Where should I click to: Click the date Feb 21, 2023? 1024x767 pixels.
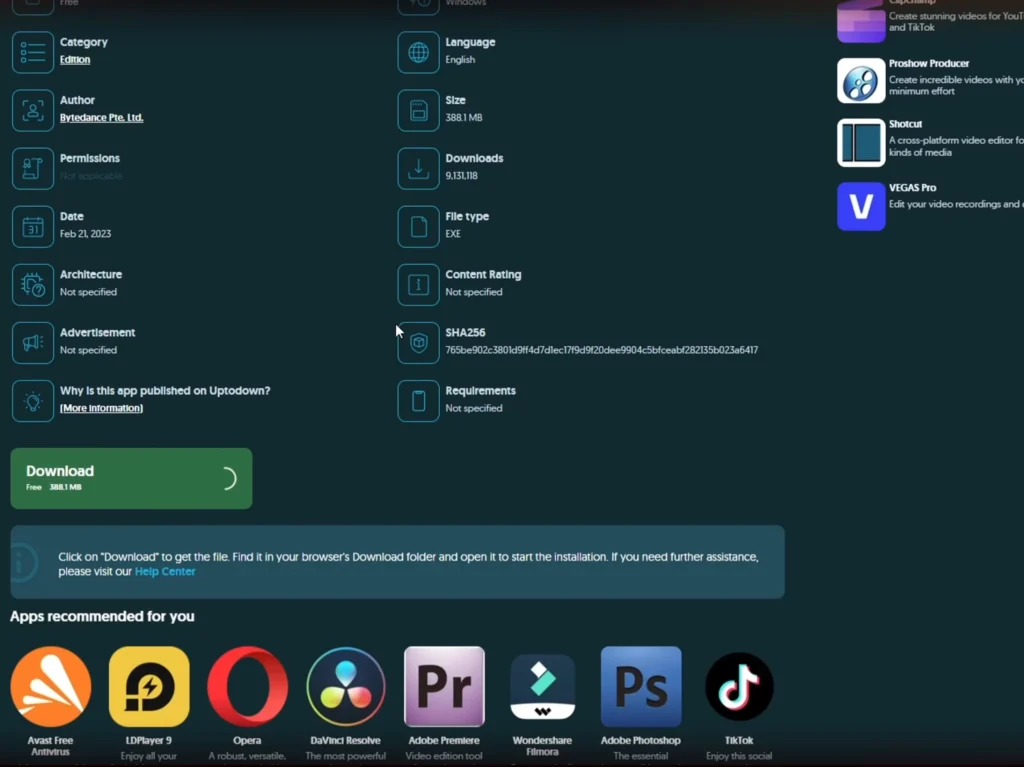[x=86, y=234]
